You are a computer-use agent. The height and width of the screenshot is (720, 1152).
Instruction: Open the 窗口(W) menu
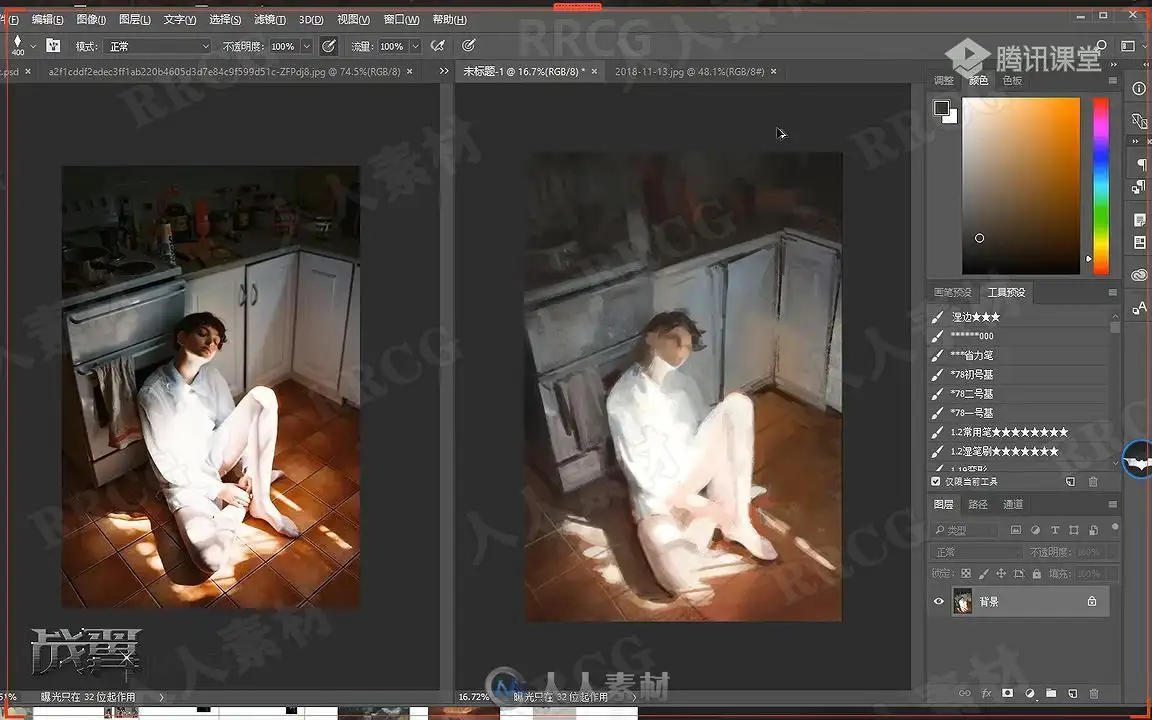click(402, 20)
